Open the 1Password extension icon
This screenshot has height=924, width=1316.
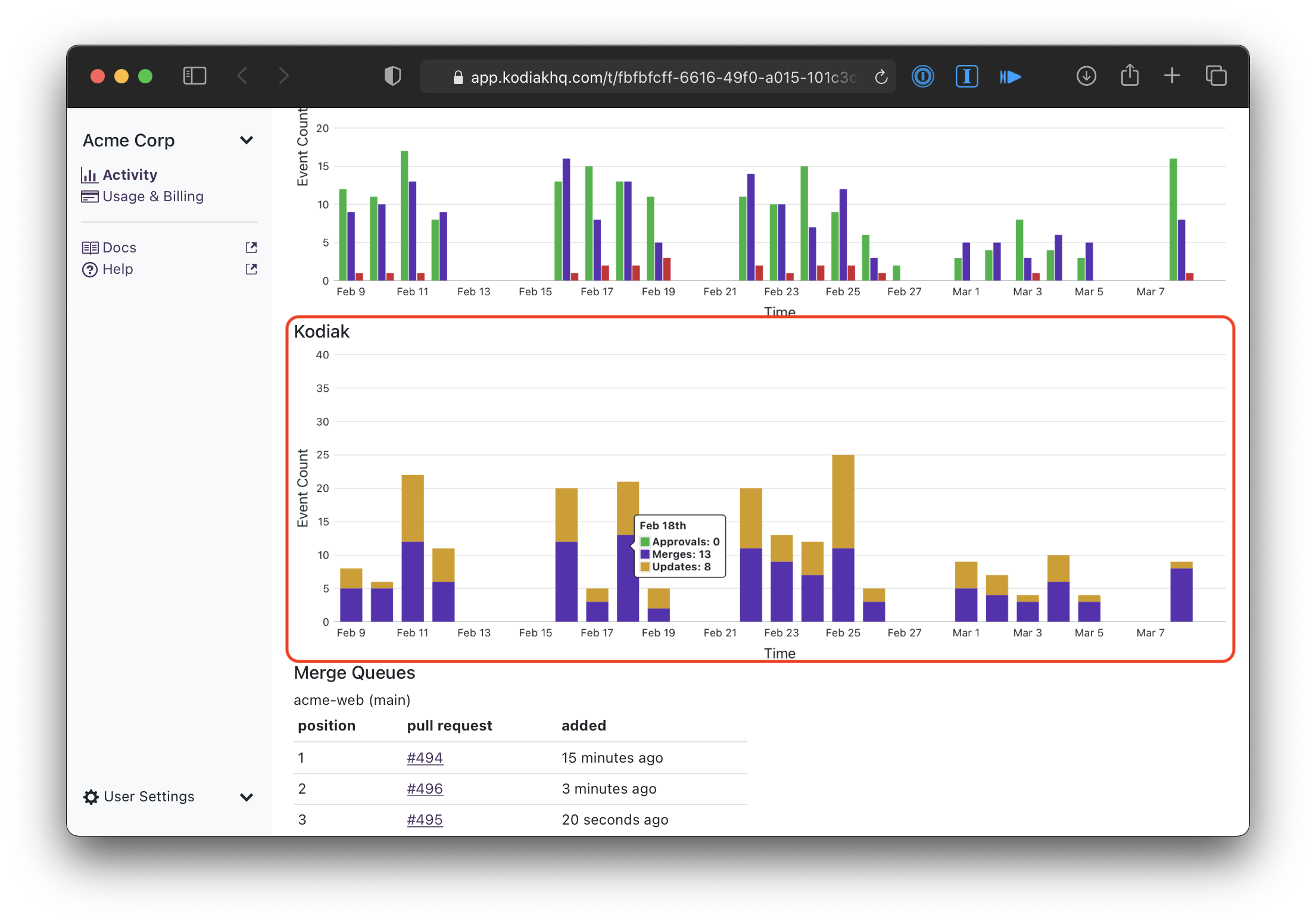pos(922,76)
